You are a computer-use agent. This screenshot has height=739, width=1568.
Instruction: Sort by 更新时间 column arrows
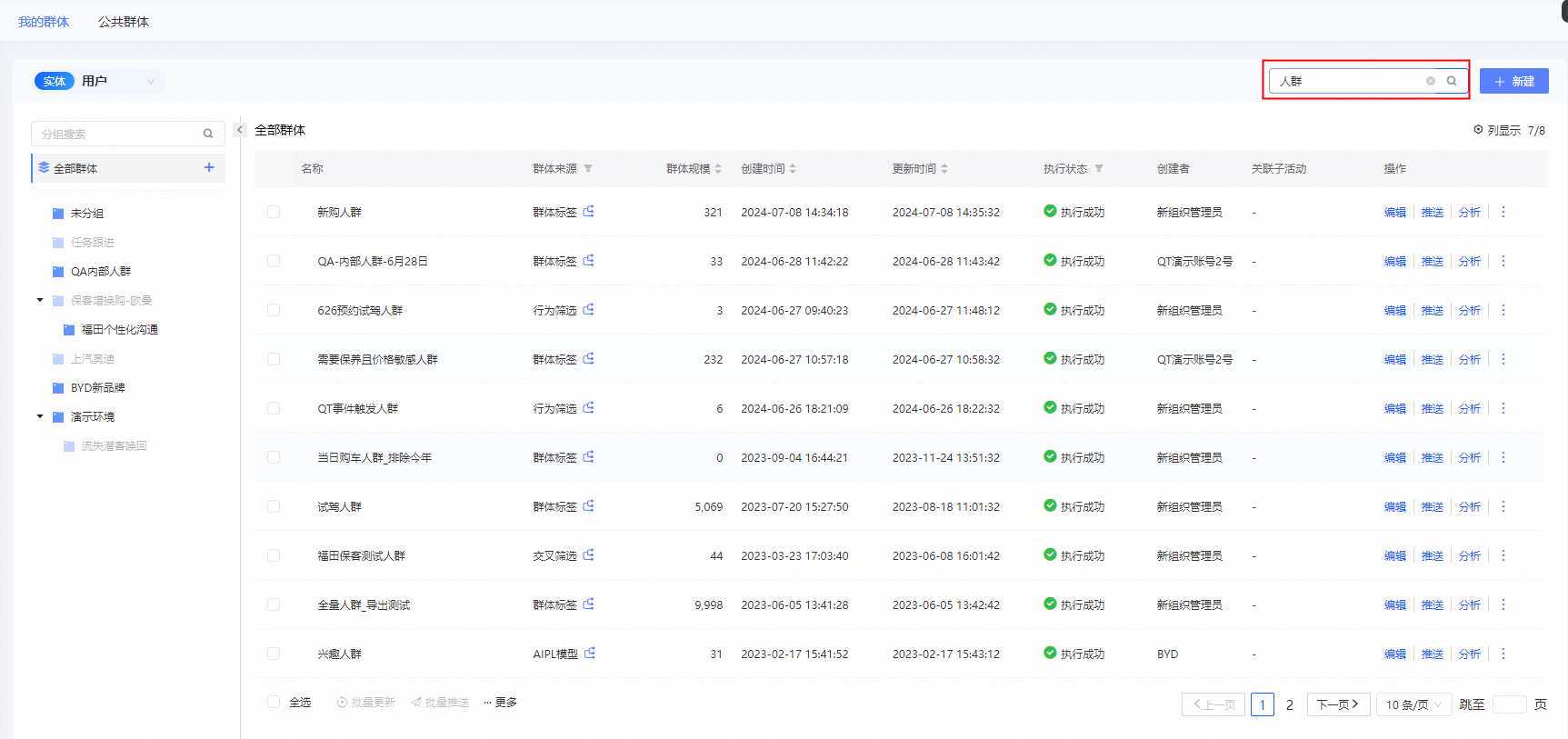coord(944,168)
